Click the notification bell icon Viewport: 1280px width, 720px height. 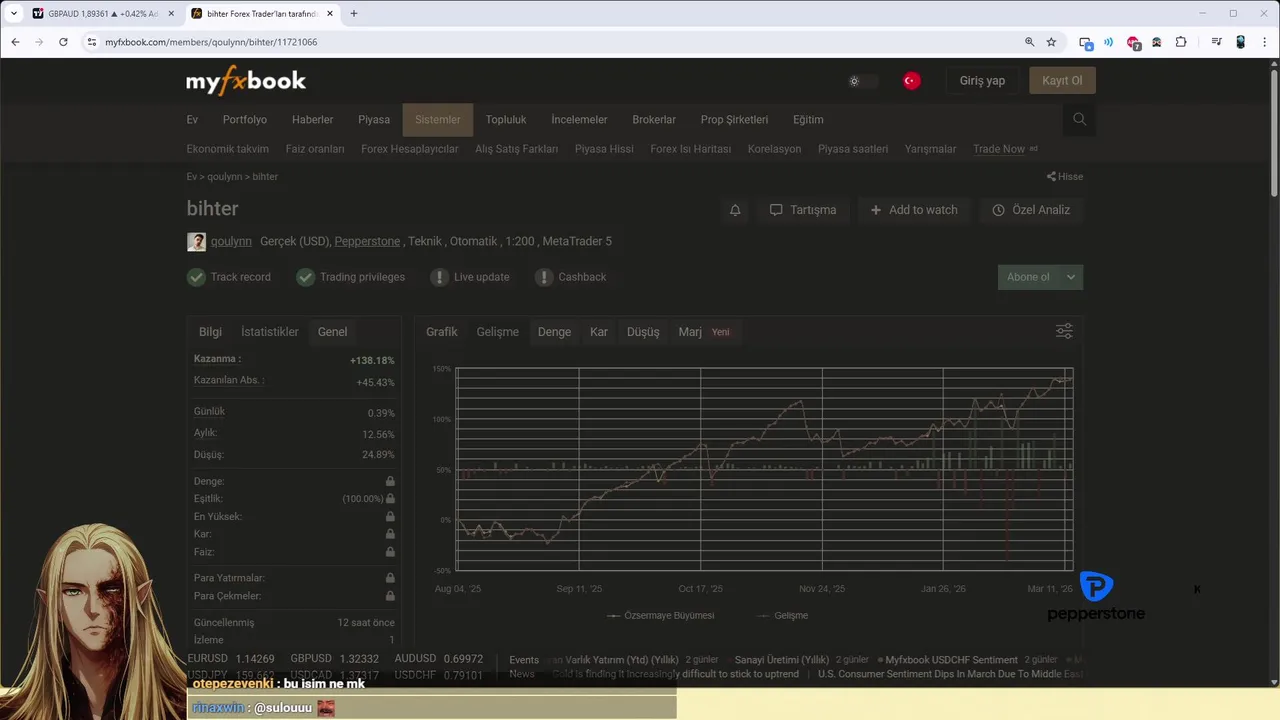click(x=735, y=210)
